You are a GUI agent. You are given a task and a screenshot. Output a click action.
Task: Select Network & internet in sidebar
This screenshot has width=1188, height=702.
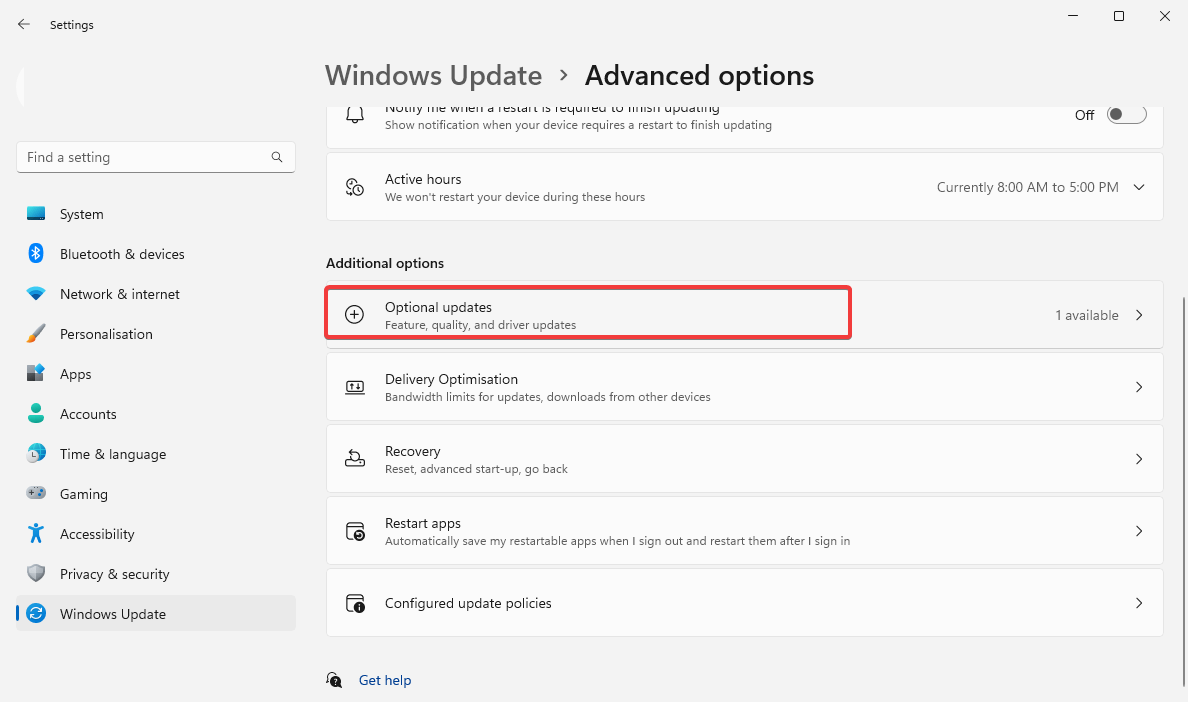pyautogui.click(x=155, y=294)
